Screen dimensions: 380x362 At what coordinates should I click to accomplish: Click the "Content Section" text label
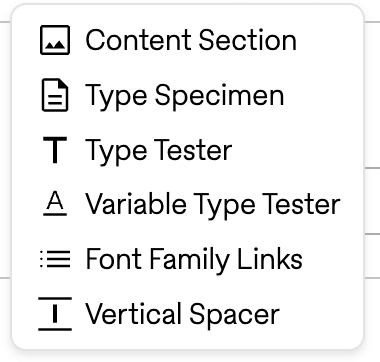coord(191,40)
